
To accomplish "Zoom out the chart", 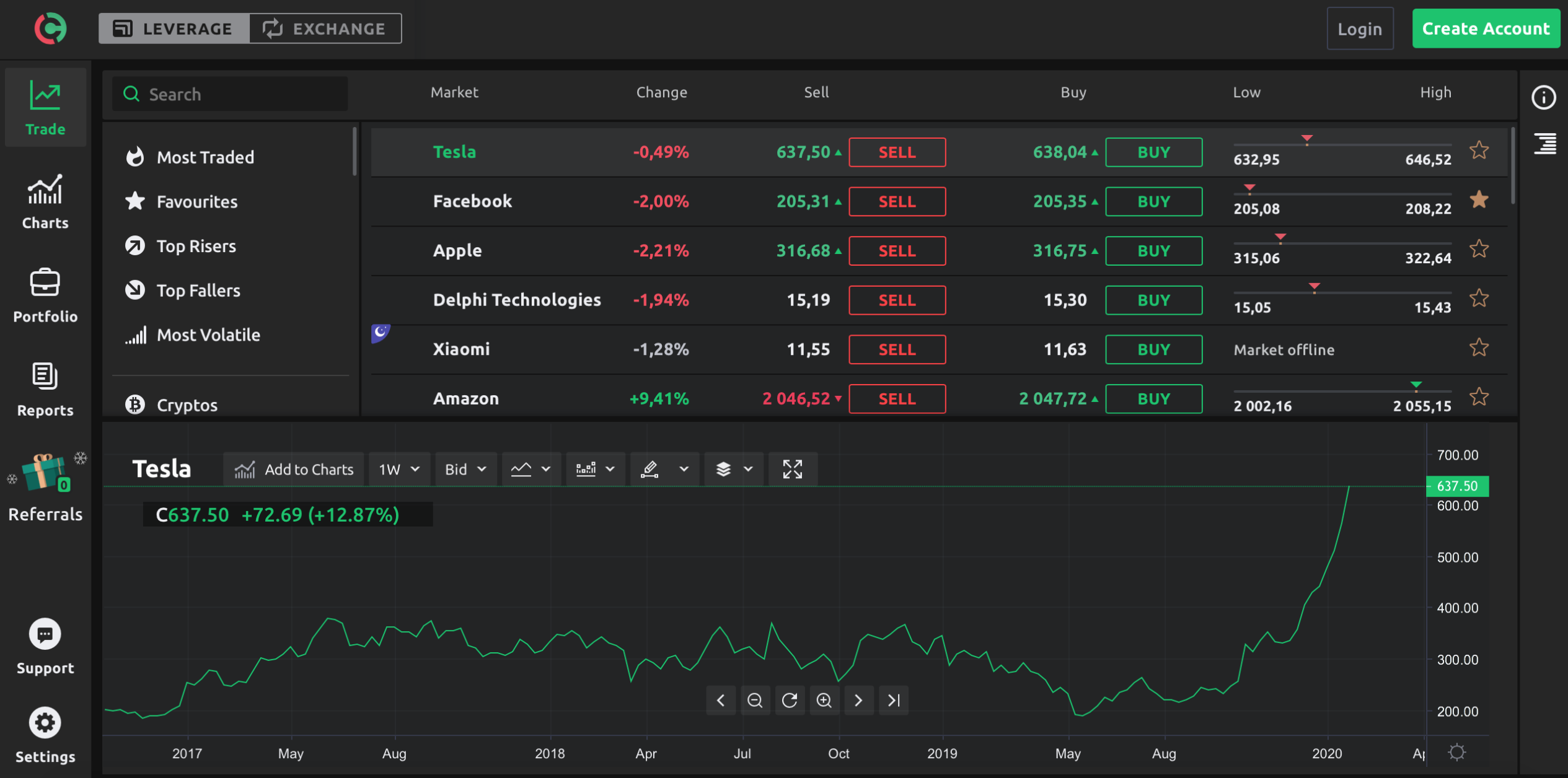I will pos(755,701).
